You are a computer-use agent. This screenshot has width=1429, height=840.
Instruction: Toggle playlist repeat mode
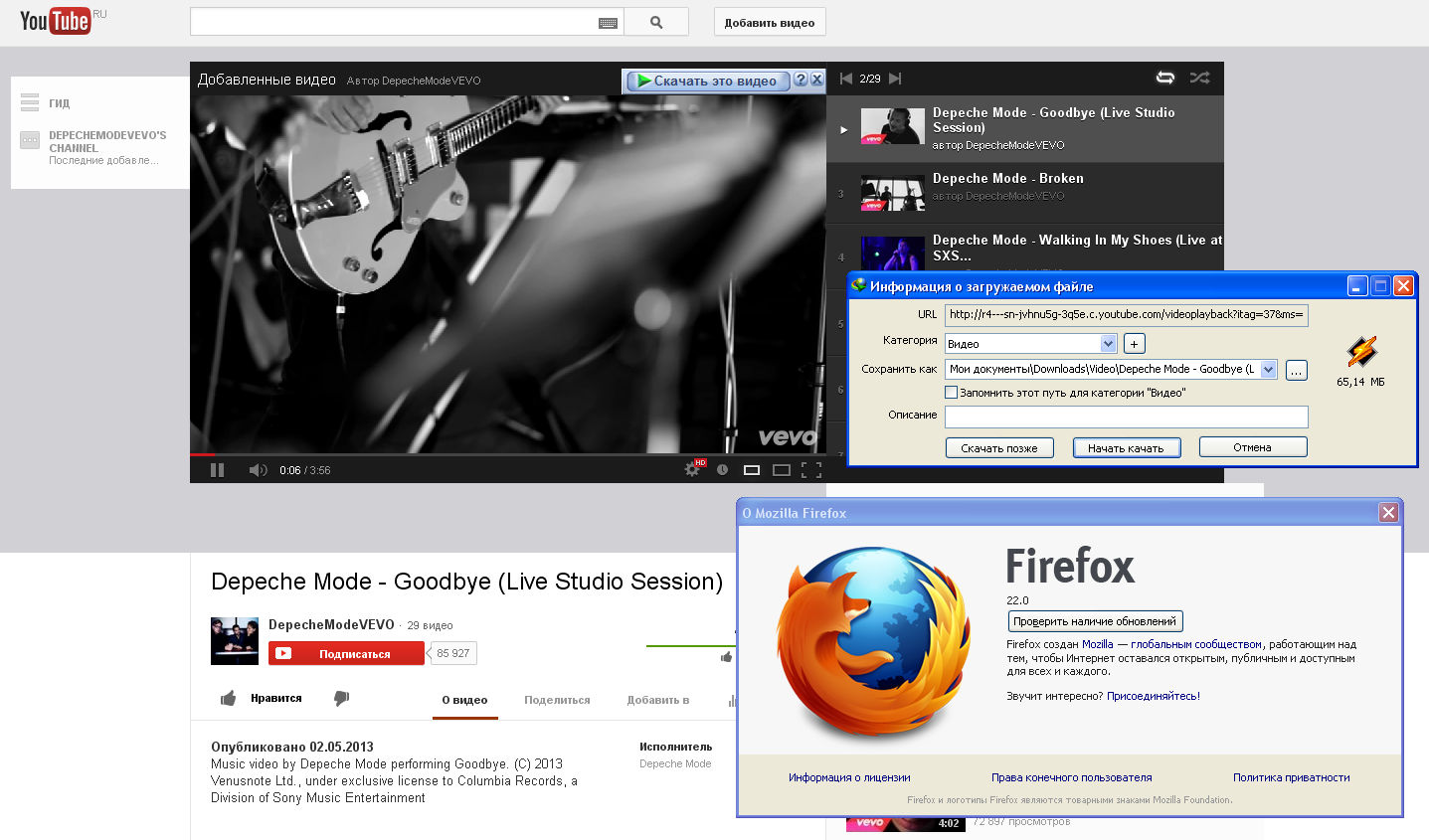(x=1165, y=78)
